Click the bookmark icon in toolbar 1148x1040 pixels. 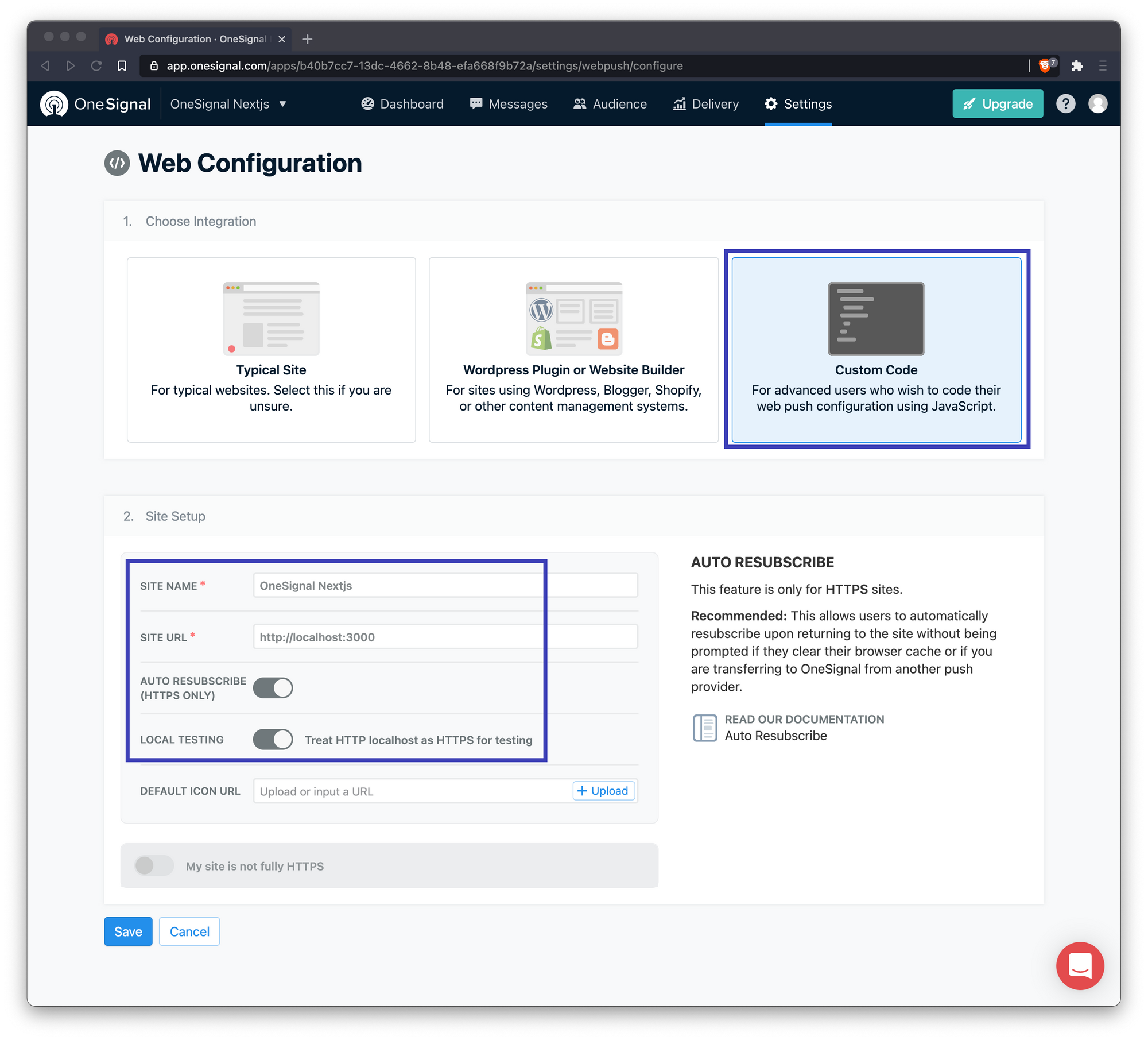click(x=122, y=65)
